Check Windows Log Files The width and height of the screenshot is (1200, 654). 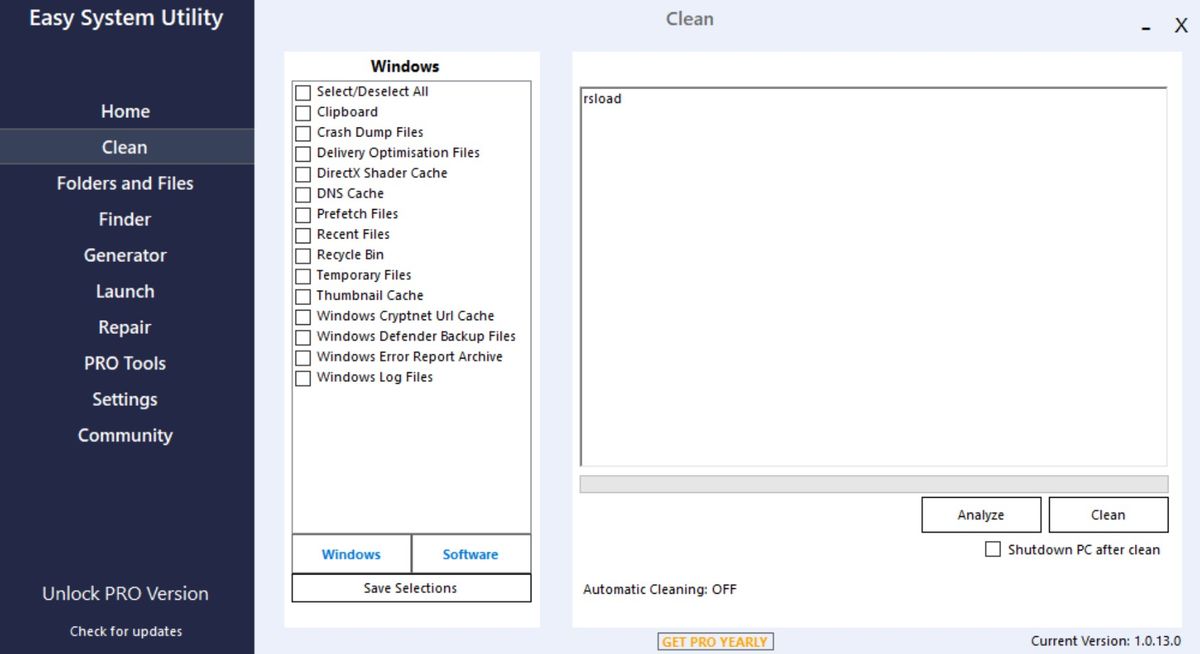pyautogui.click(x=304, y=377)
